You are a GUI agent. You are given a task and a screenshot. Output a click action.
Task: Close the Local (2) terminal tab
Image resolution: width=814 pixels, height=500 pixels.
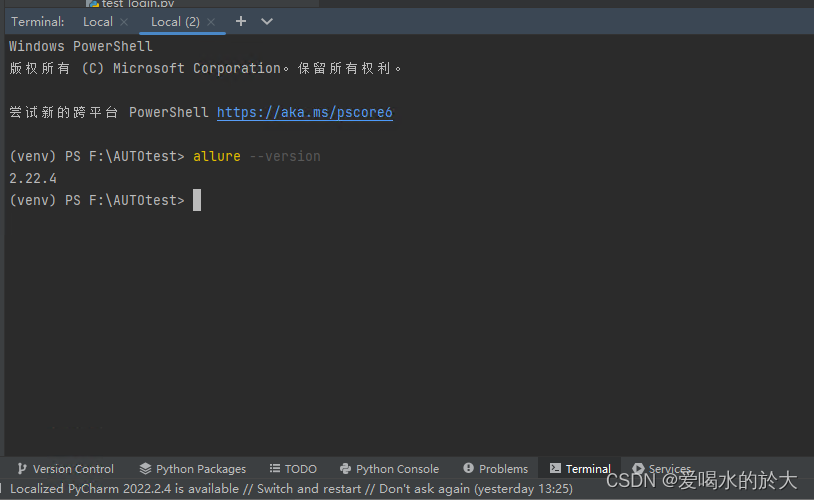pos(211,22)
